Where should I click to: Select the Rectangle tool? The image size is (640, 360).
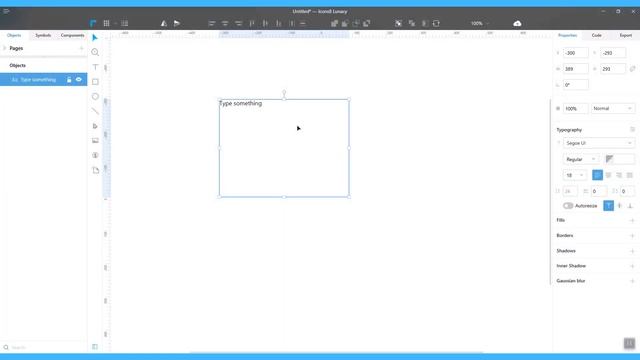[x=95, y=82]
